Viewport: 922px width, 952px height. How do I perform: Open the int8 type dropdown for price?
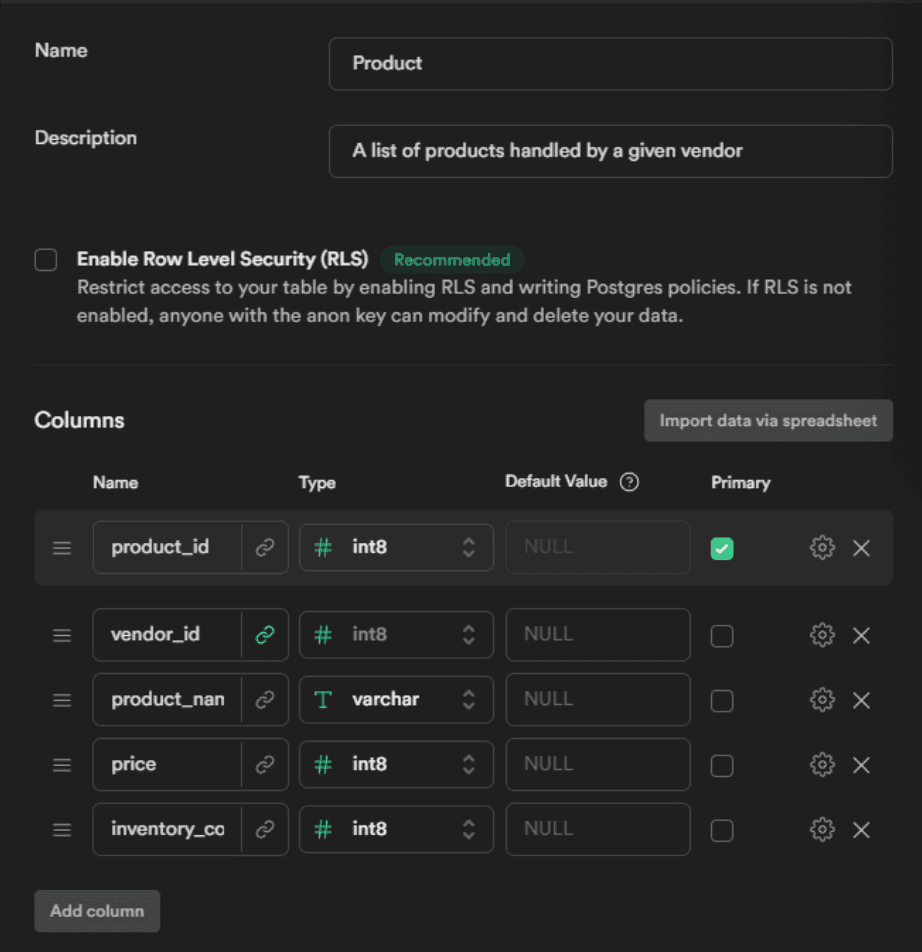(396, 765)
